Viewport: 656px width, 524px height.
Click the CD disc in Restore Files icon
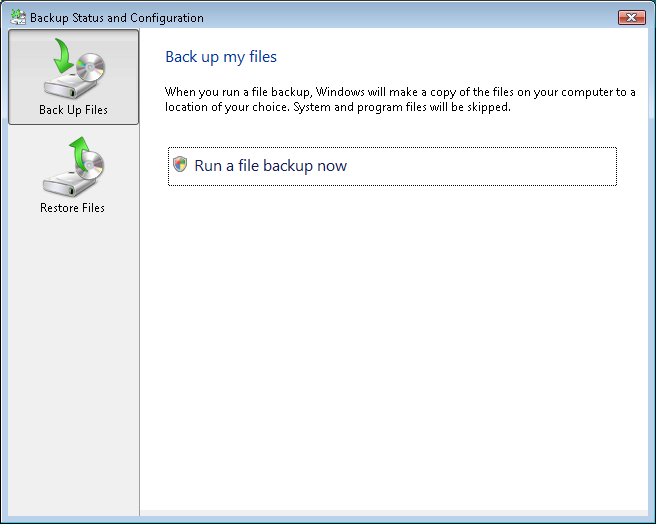tap(92, 165)
